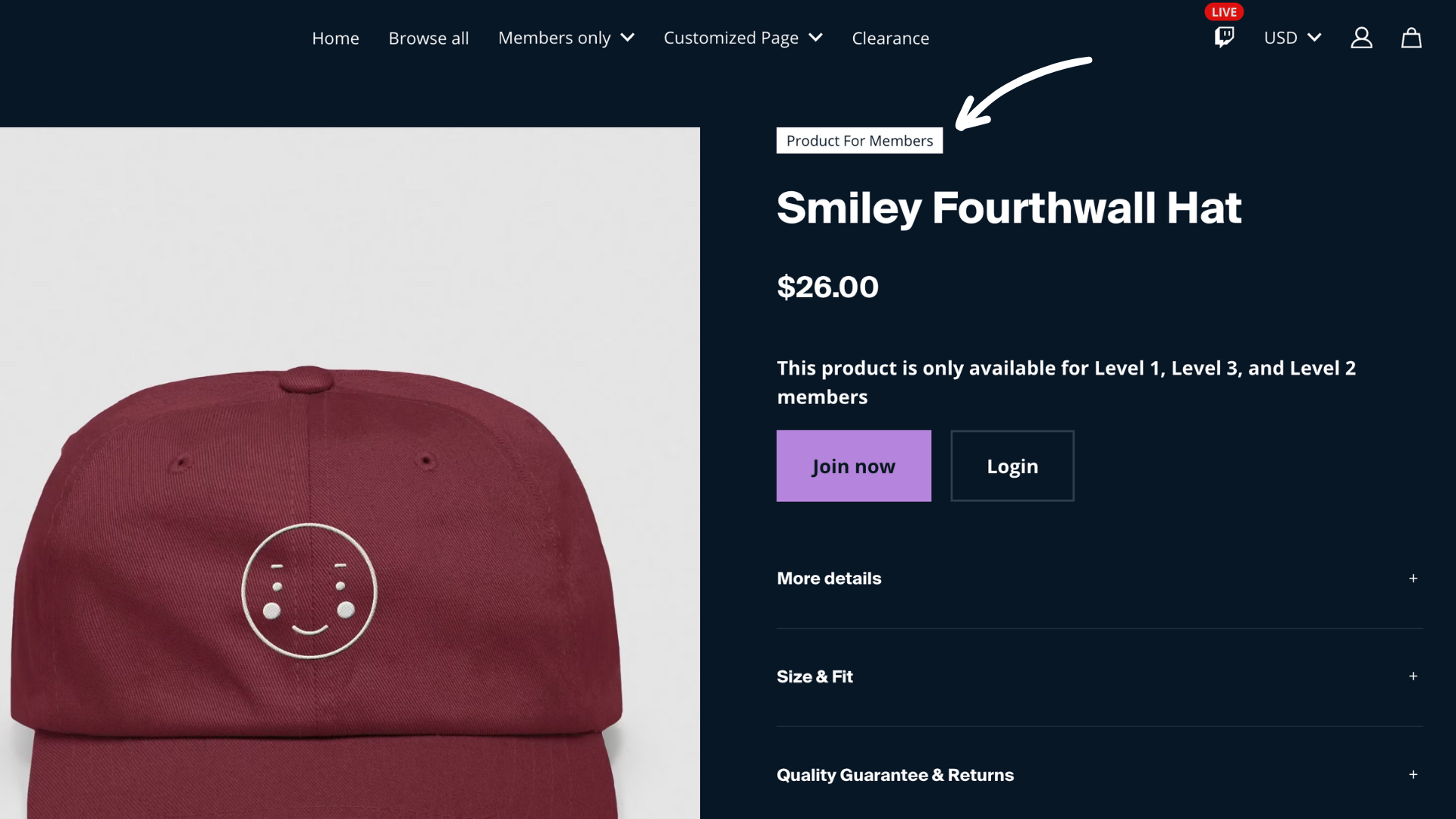This screenshot has height=819, width=1456.
Task: Click the Product For Members badge
Action: click(859, 140)
